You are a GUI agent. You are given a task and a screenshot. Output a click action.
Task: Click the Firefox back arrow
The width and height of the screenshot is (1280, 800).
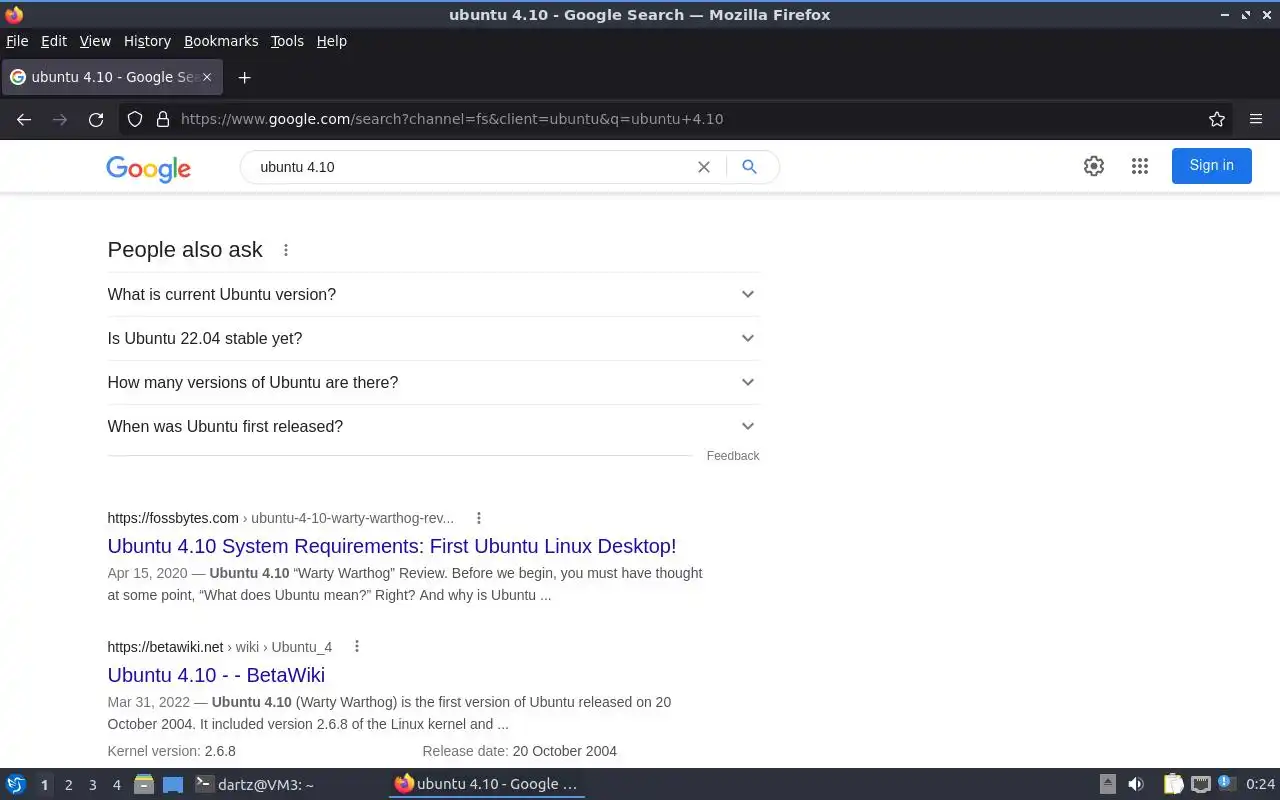(24, 119)
